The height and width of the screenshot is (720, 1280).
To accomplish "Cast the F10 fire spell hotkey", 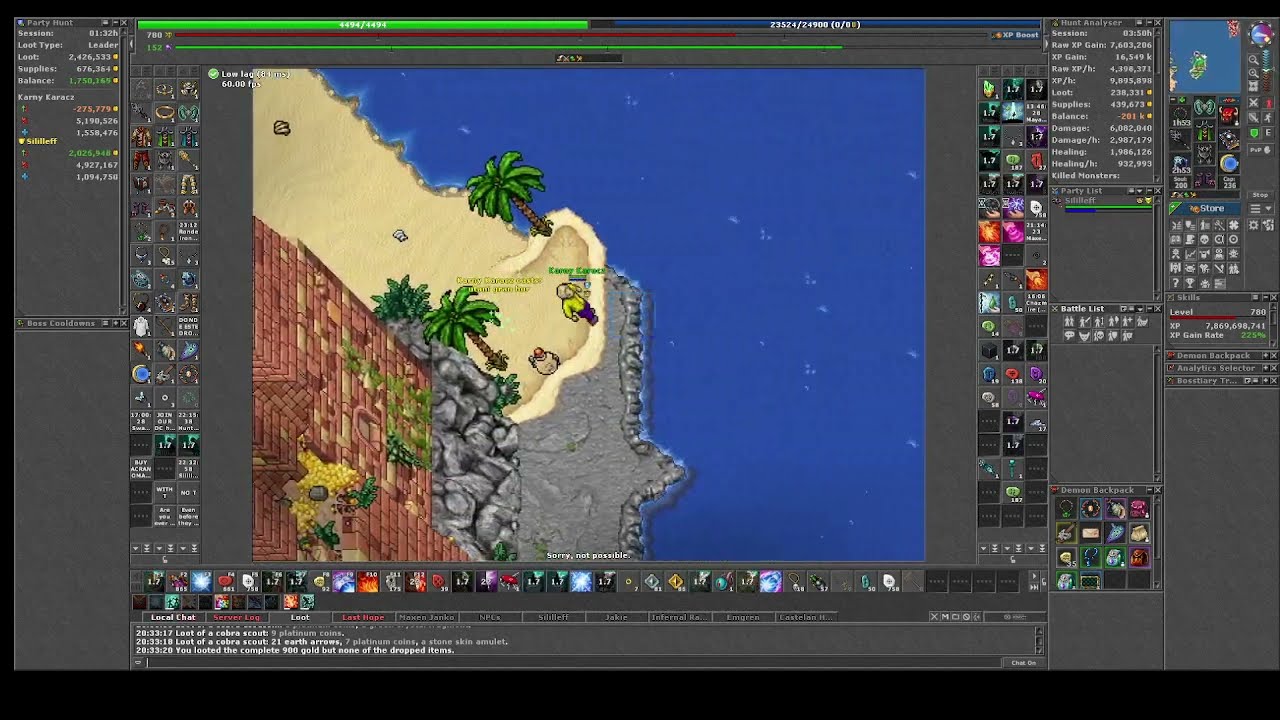I will point(368,581).
